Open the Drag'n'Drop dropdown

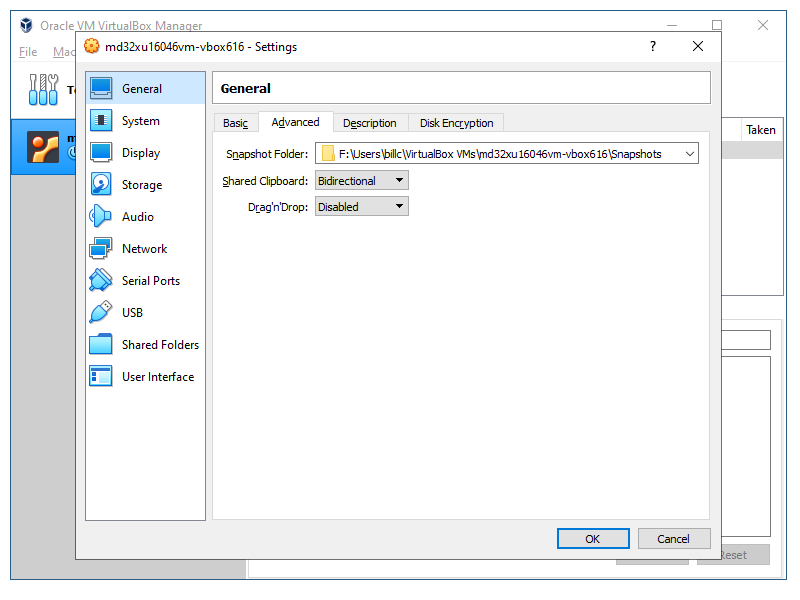coord(362,207)
